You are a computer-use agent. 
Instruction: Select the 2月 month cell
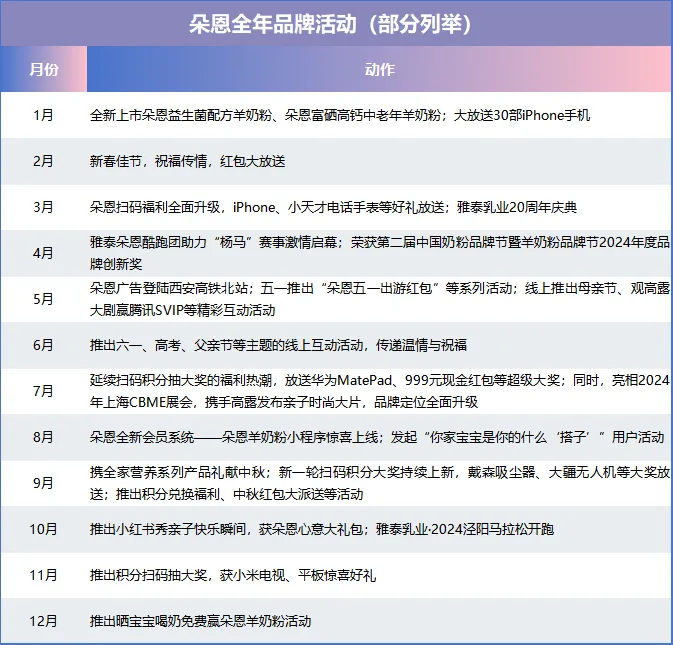click(x=44, y=161)
